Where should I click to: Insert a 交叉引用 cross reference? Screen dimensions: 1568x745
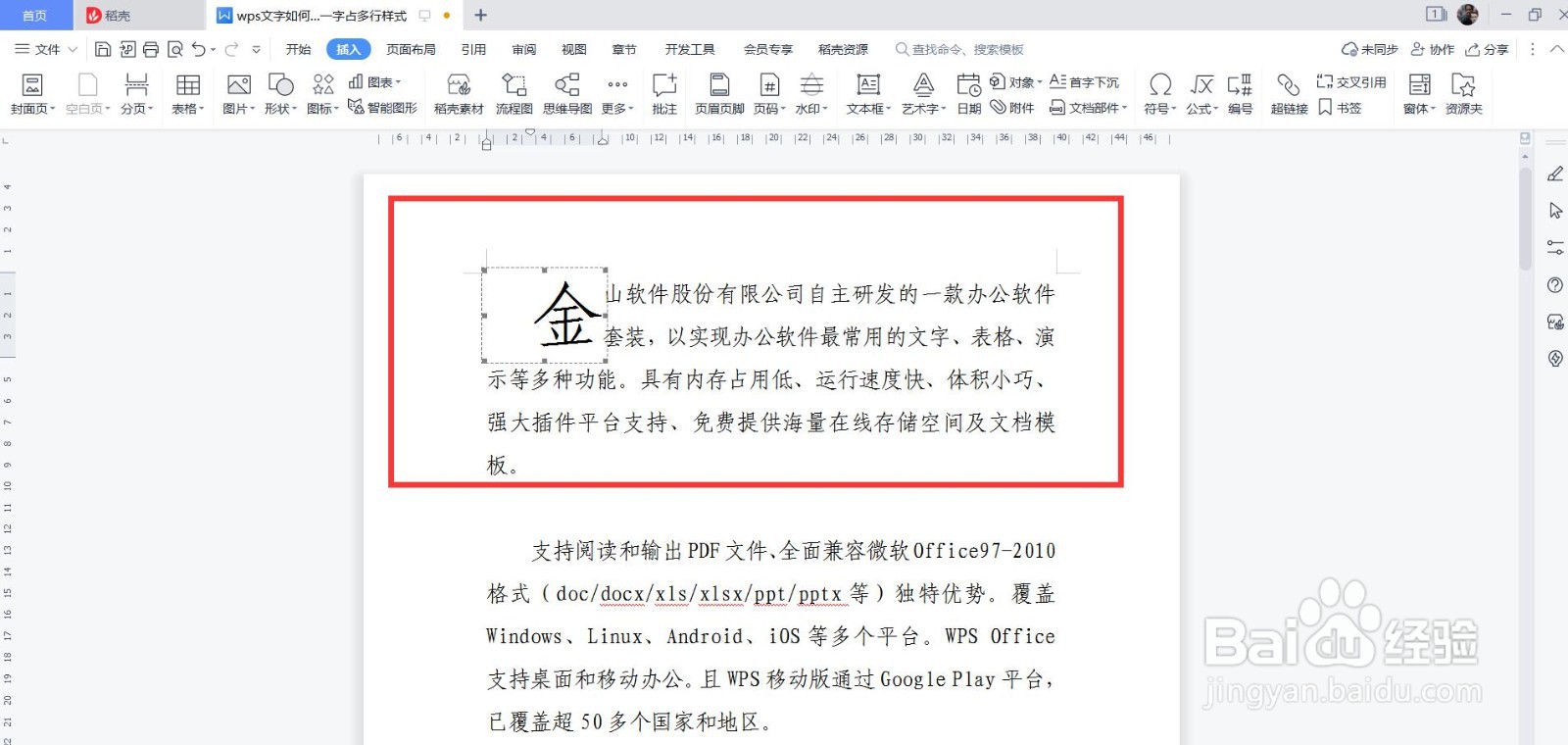(1350, 82)
